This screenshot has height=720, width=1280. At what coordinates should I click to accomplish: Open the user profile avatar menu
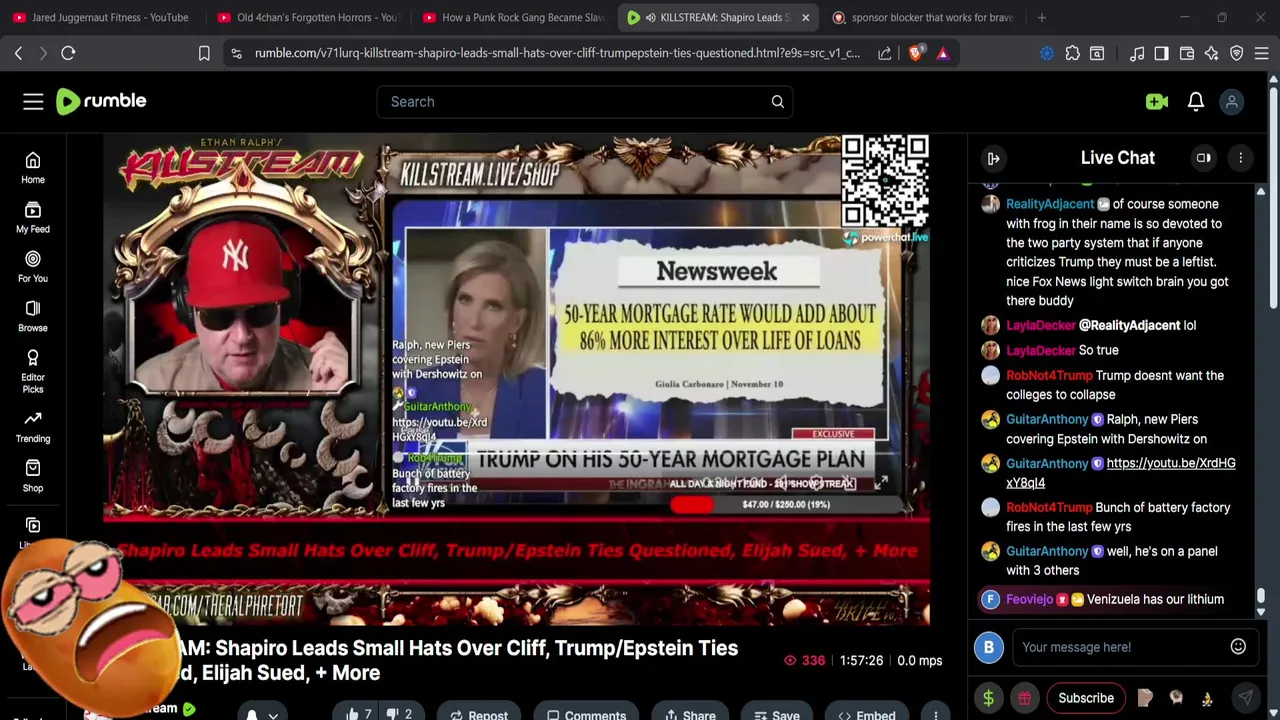1232,101
